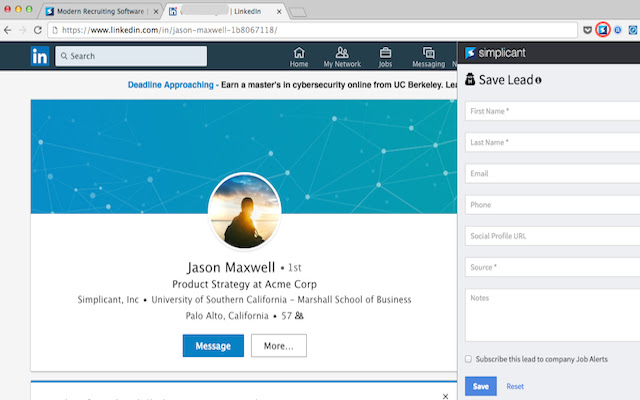Close the LinkedIn browser tab
Image resolution: width=640 pixels, height=400 pixels.
click(279, 11)
